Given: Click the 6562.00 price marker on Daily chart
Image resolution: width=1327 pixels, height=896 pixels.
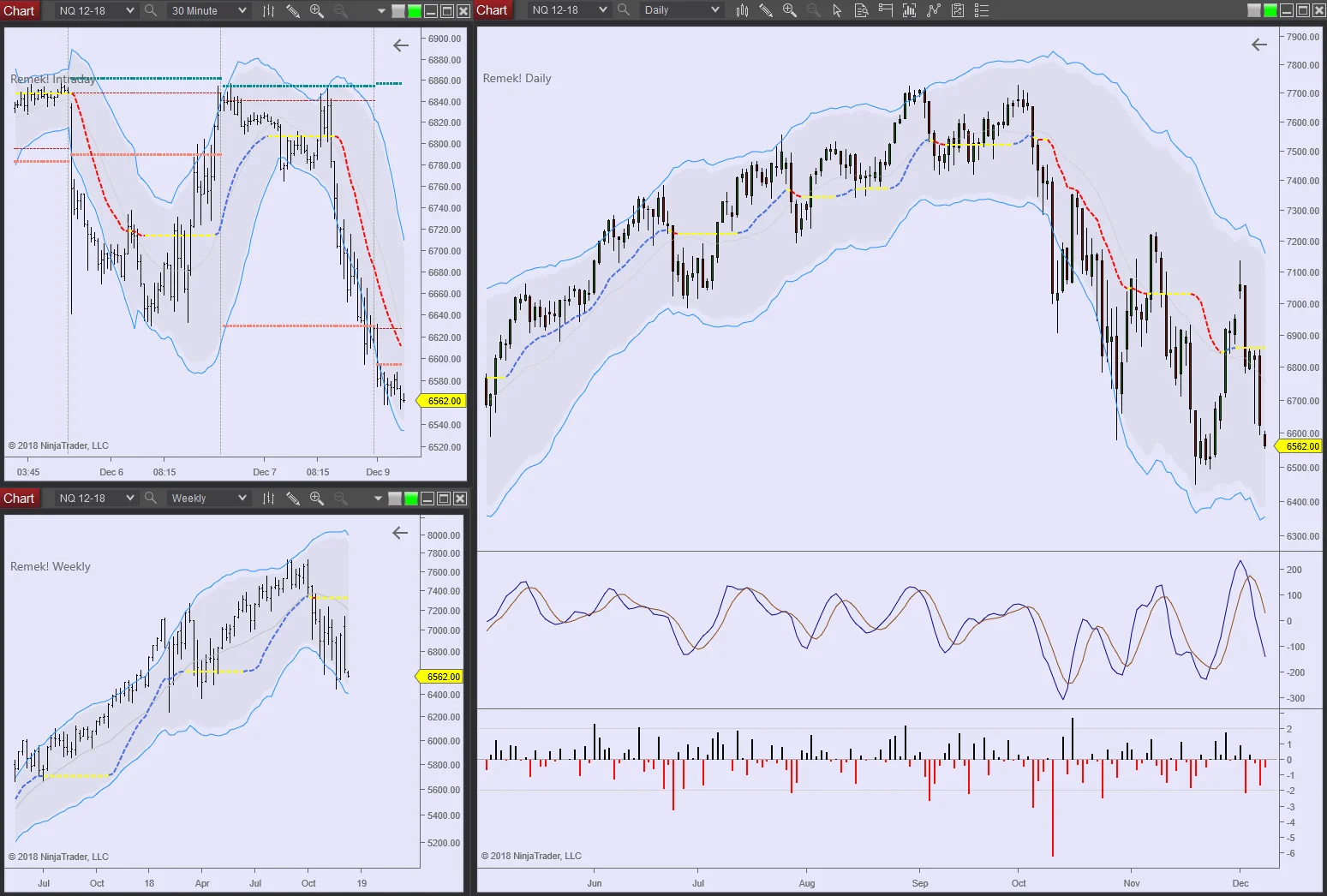Looking at the screenshot, I should (x=1300, y=446).
